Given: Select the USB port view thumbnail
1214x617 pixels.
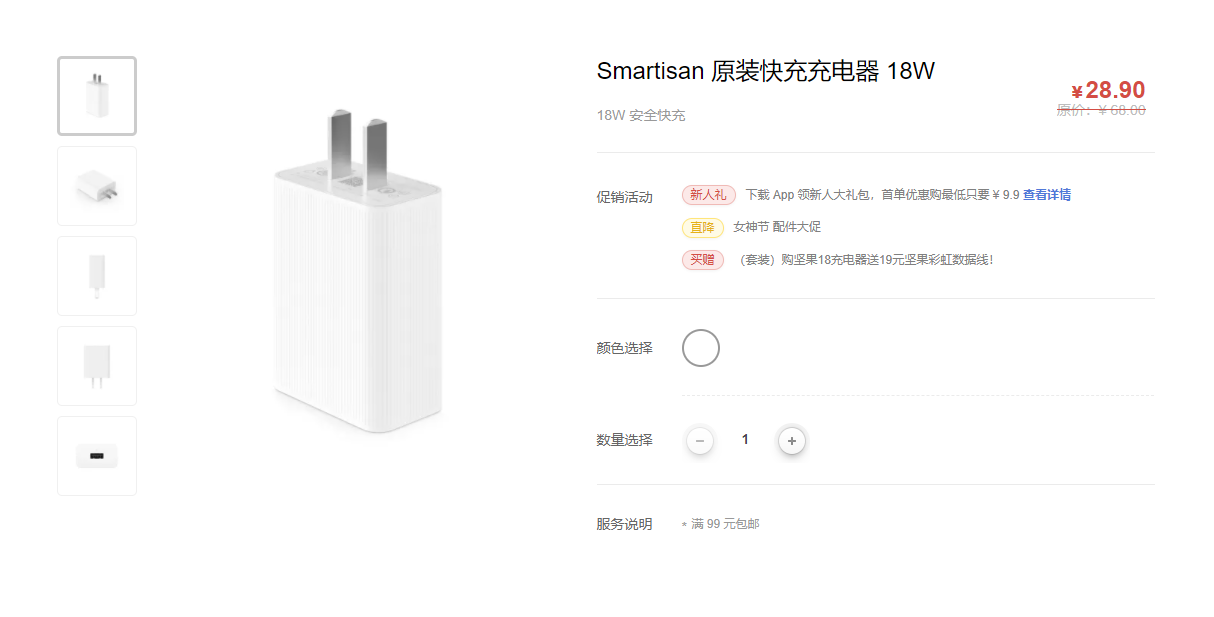Looking at the screenshot, I should point(97,456).
